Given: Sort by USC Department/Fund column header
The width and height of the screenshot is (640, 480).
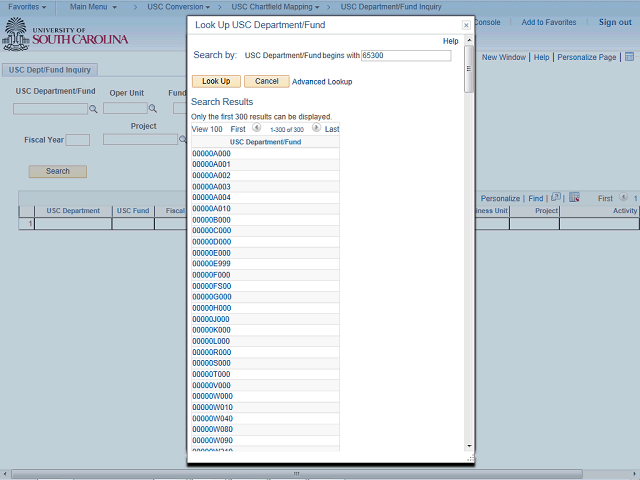Looking at the screenshot, I should point(265,142).
